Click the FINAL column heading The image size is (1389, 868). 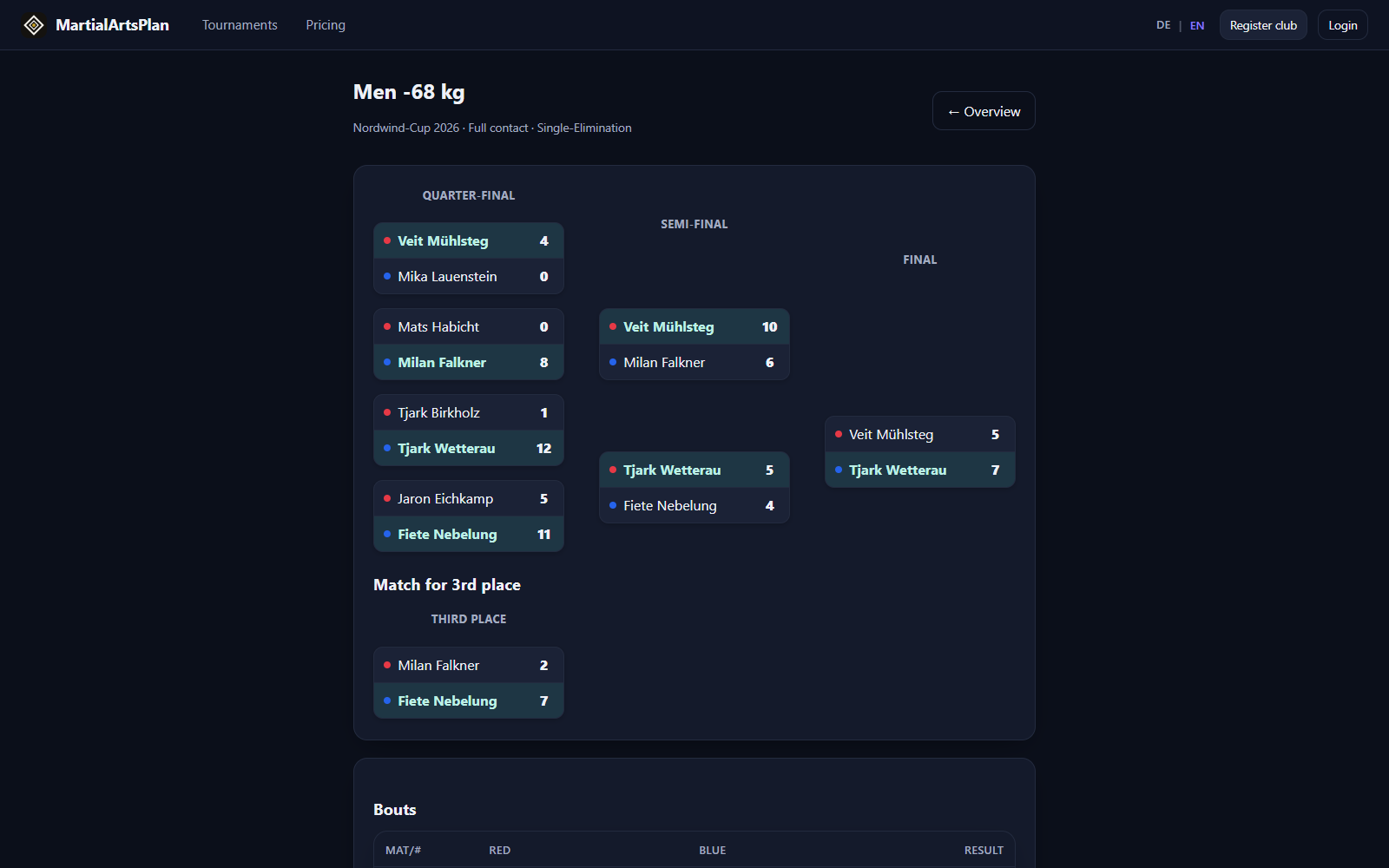(920, 260)
